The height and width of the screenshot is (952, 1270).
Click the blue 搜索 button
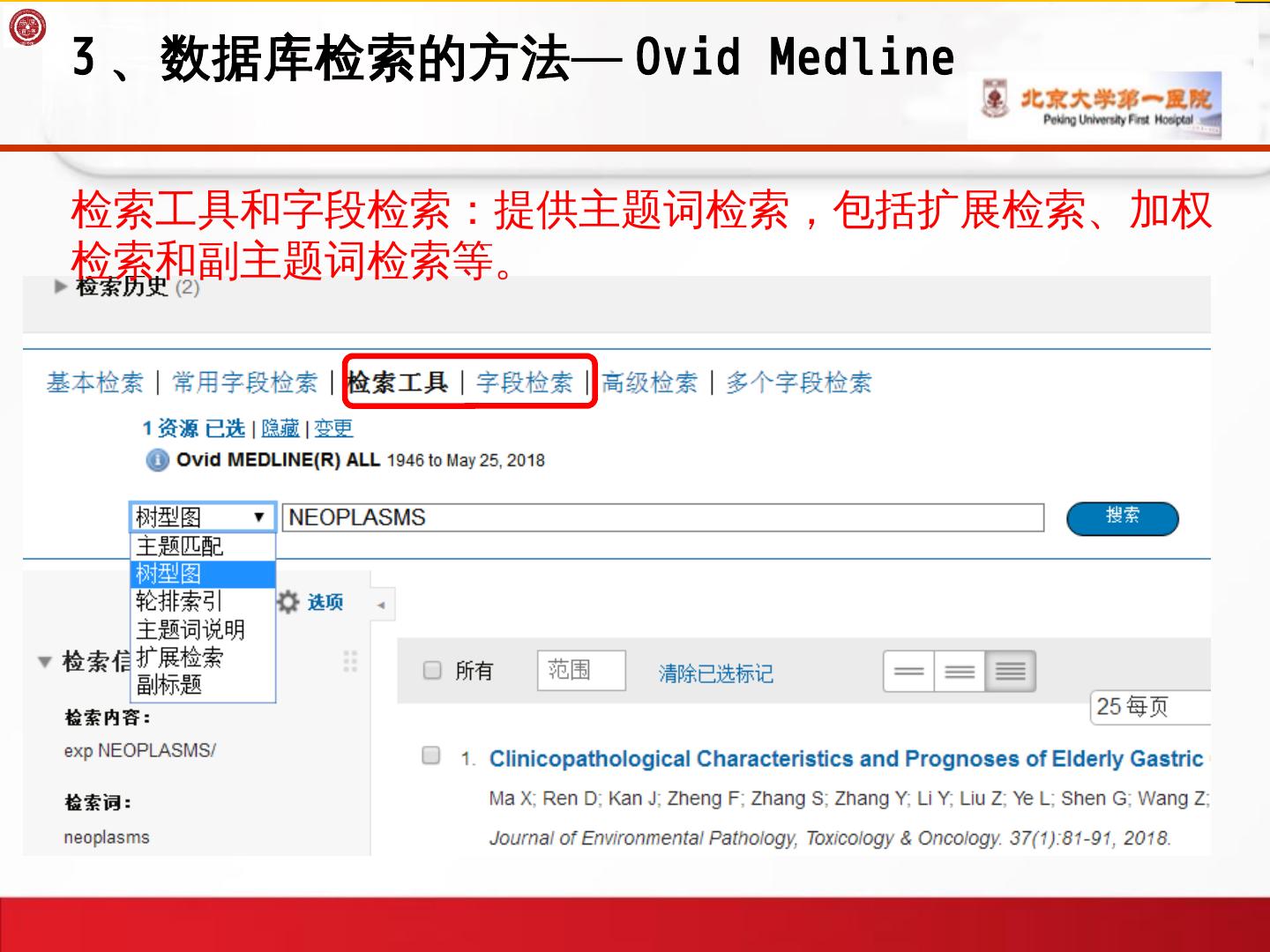click(x=1123, y=518)
